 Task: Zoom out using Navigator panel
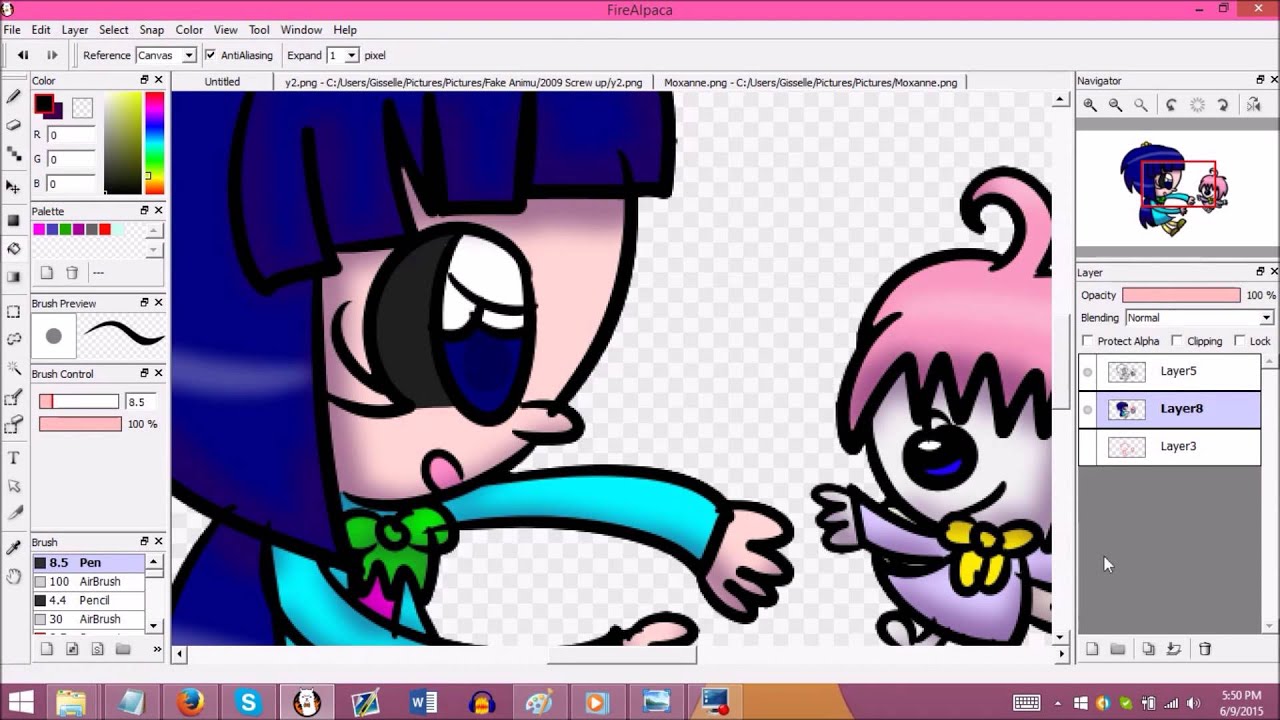[1115, 105]
